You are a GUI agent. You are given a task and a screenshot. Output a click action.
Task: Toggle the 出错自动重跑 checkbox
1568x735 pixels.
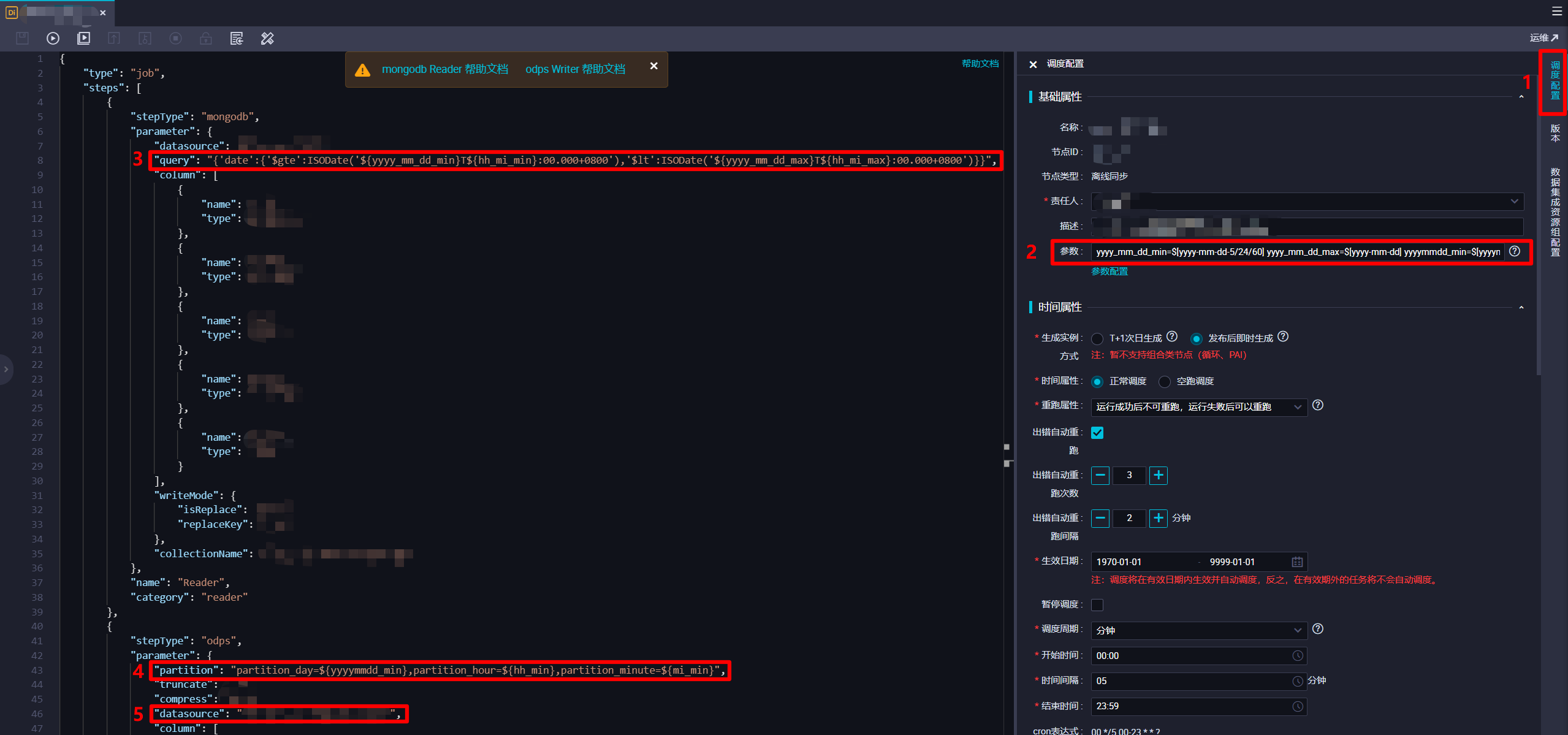point(1097,433)
